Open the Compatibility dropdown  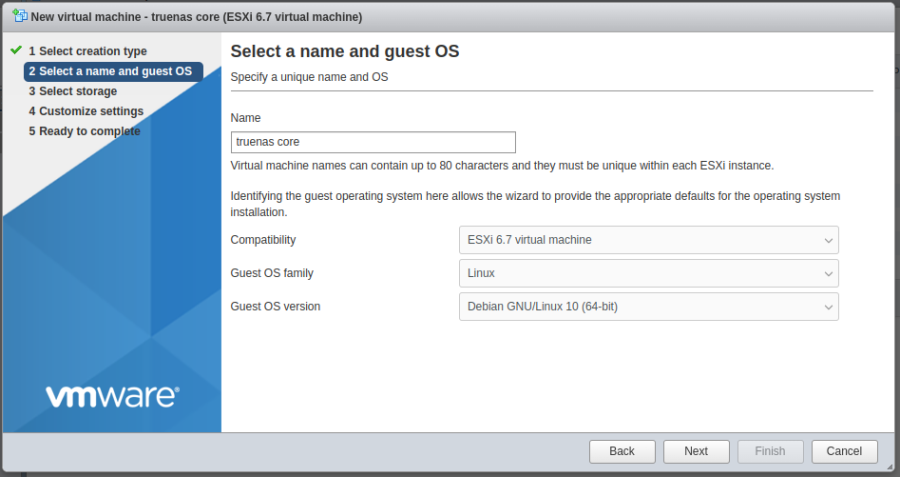coord(648,240)
